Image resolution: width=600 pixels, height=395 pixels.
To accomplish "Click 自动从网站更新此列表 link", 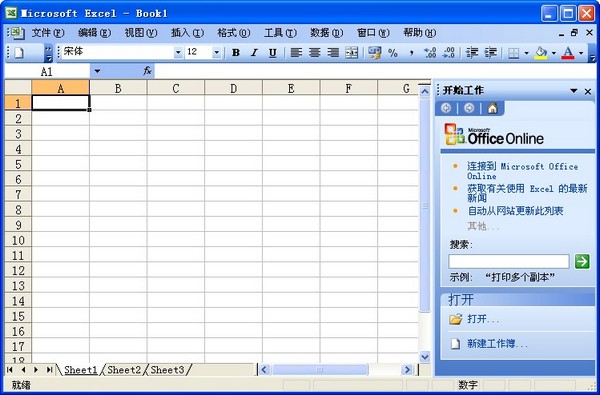I will click(x=515, y=211).
